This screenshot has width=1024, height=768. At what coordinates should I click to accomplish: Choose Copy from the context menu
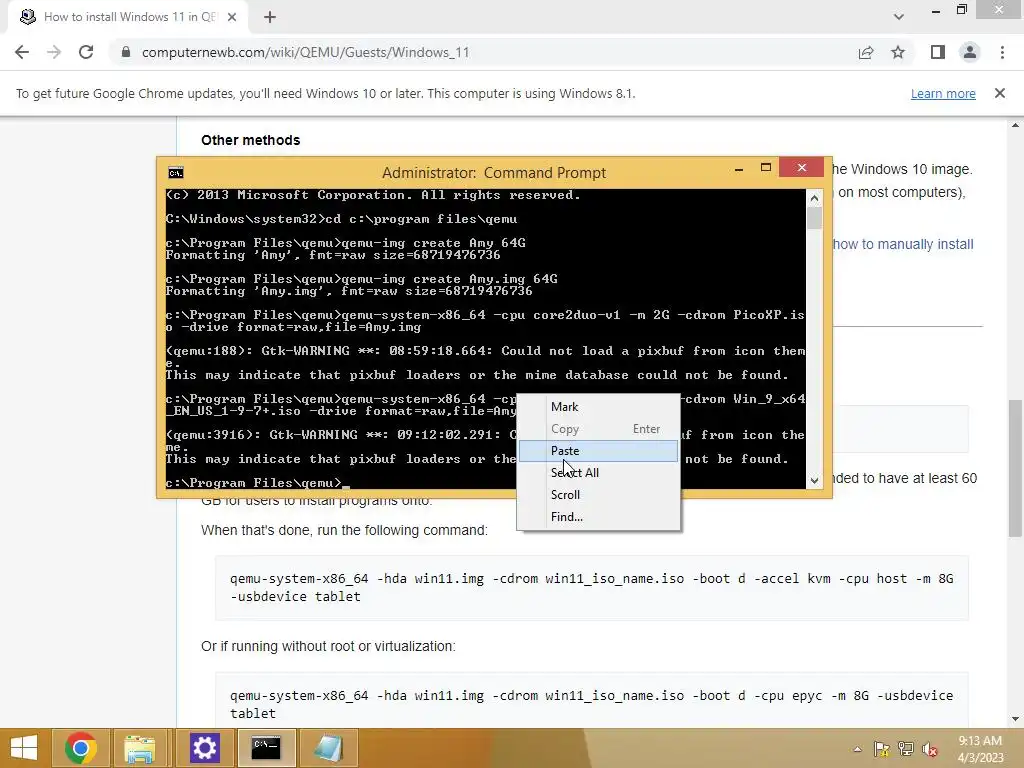coord(598,429)
